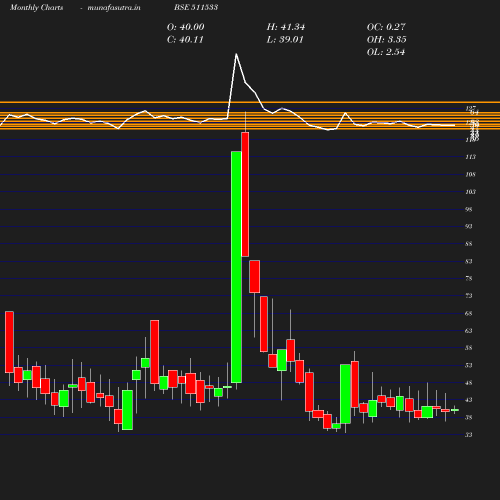Click the 68 price axis label
The width and height of the screenshot is (500, 500).
(469, 313)
